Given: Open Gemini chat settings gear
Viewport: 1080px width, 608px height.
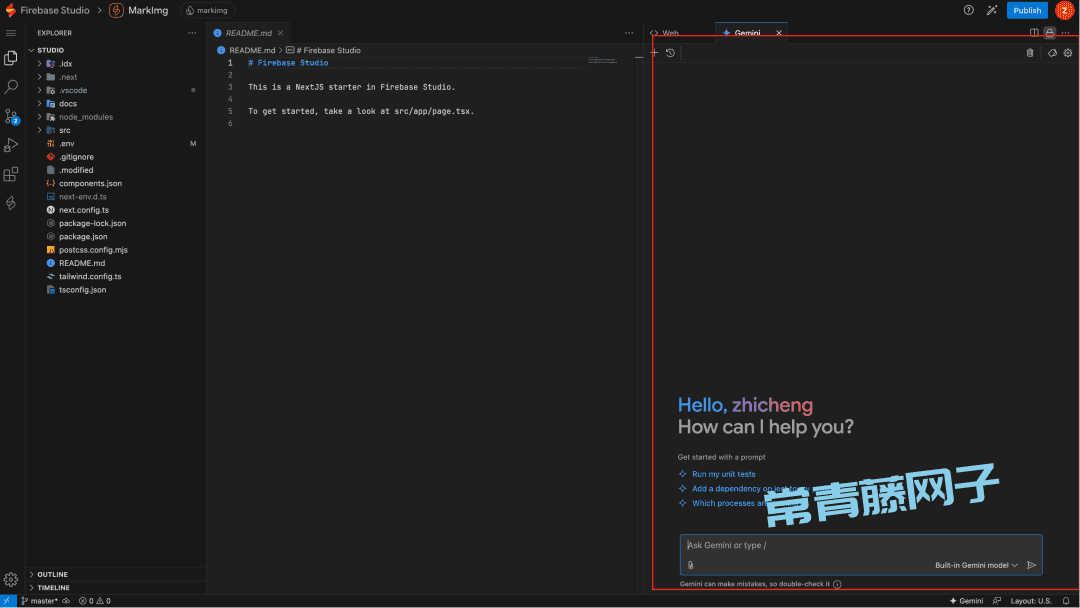Looking at the screenshot, I should coord(1068,53).
